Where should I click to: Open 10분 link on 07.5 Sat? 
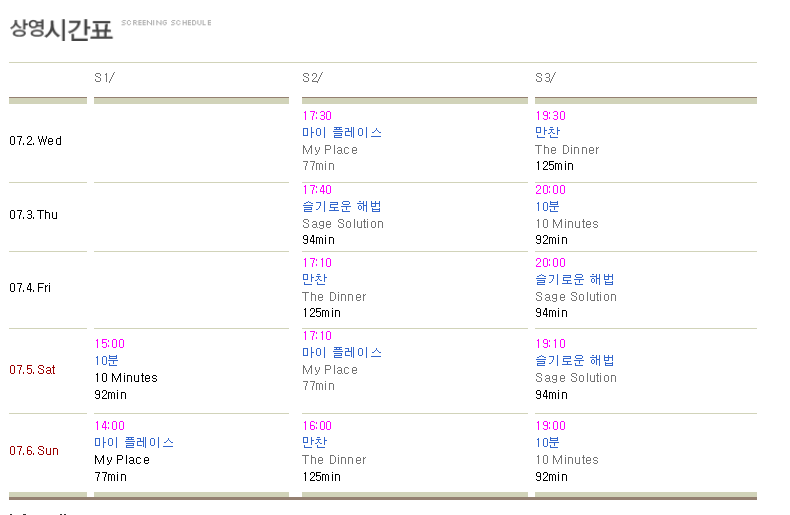106,361
